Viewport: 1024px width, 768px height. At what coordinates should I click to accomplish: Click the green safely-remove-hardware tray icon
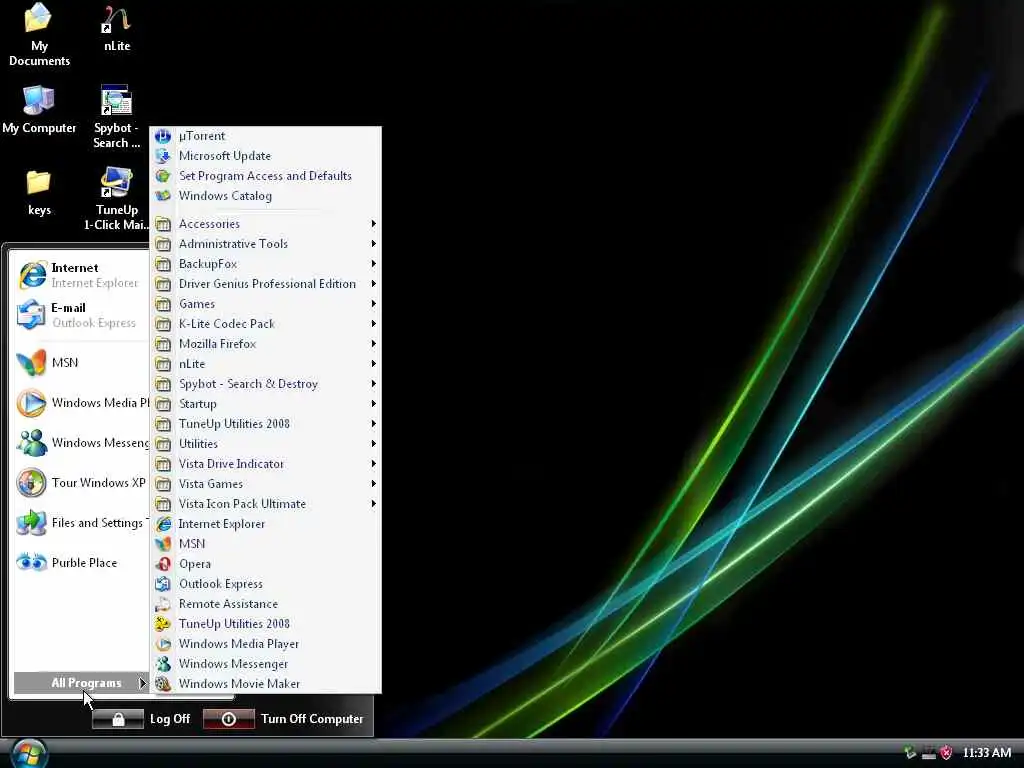pyautogui.click(x=910, y=753)
